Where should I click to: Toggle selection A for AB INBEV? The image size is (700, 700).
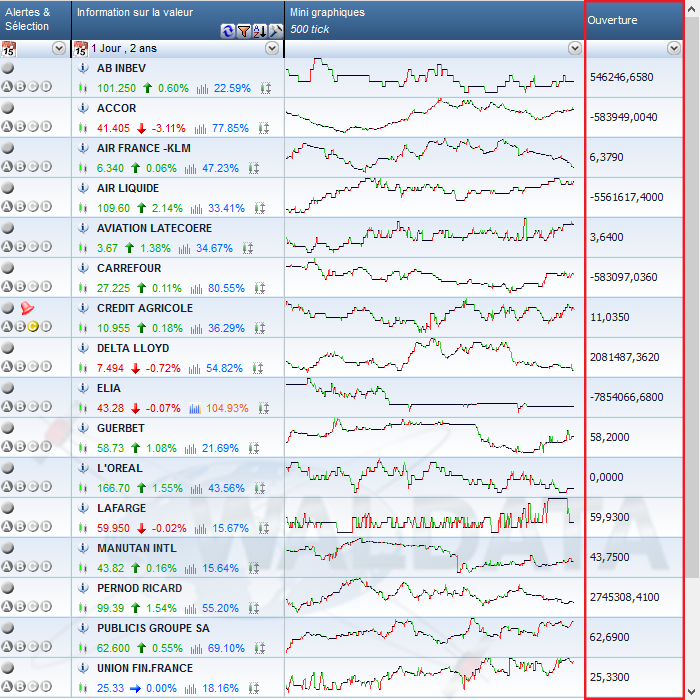click(x=7, y=86)
